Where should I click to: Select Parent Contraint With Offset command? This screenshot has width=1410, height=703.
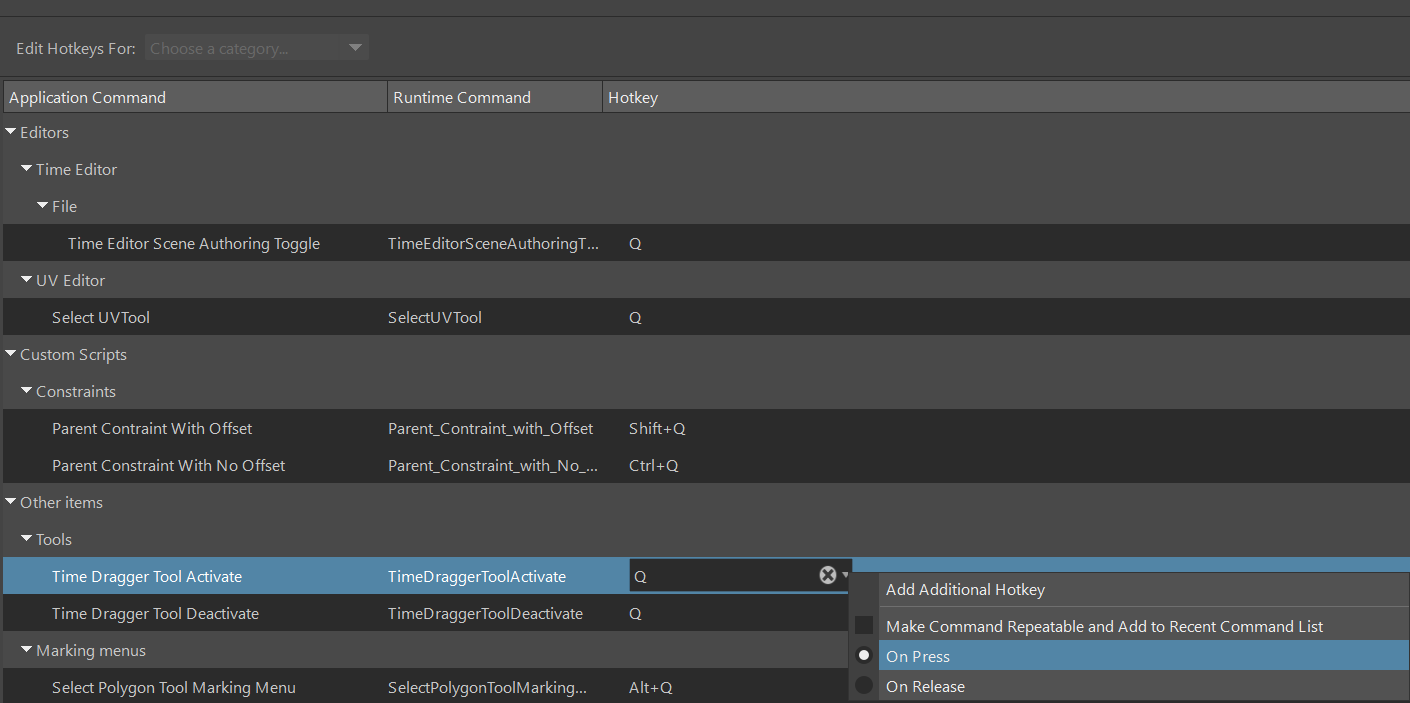(x=152, y=428)
